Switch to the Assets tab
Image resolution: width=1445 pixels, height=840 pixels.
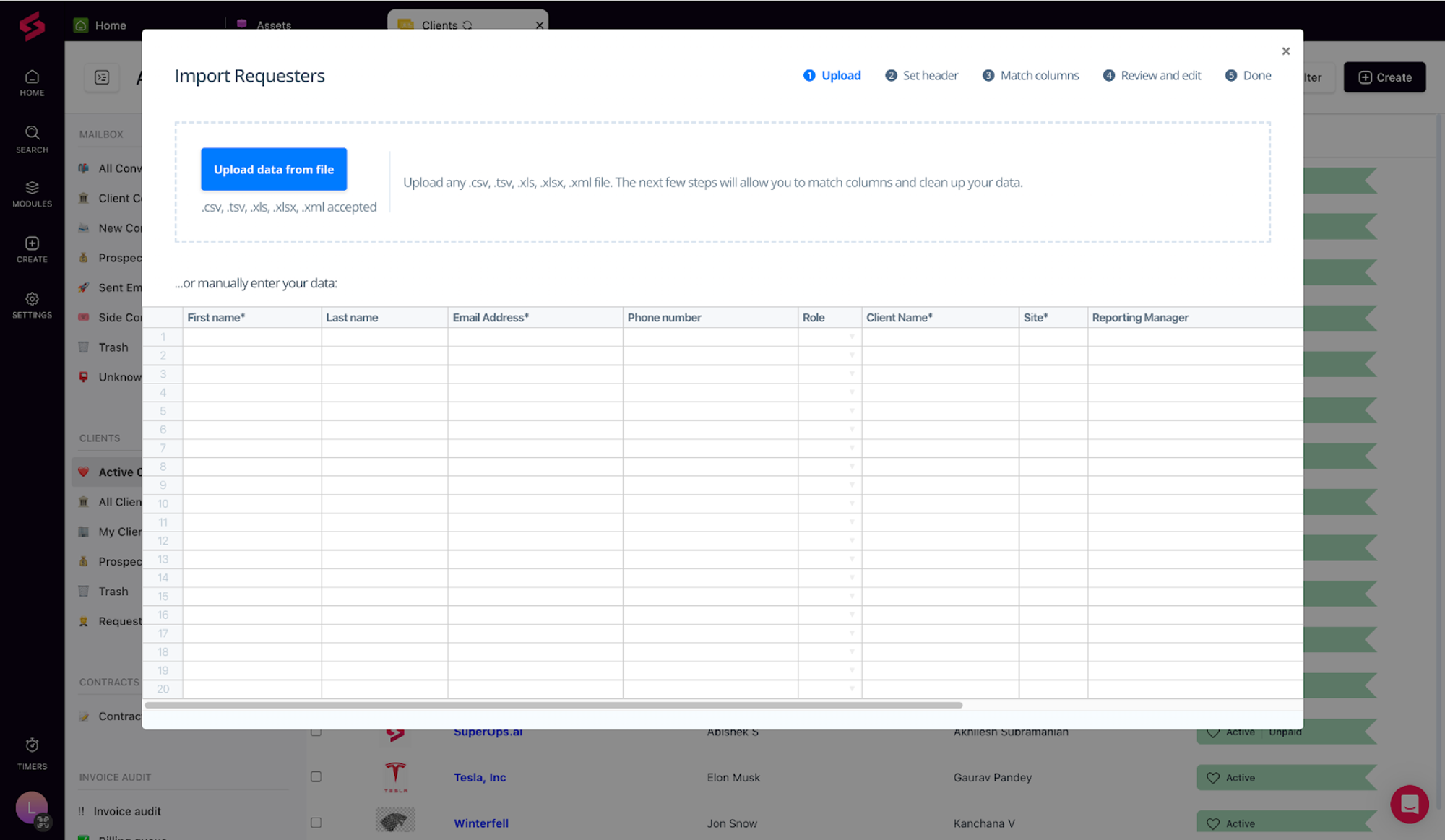pos(264,25)
